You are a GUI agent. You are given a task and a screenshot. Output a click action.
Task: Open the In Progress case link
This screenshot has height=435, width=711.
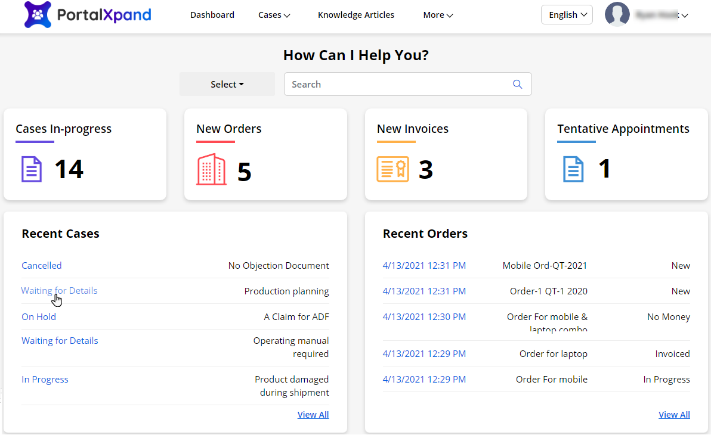pyautogui.click(x=45, y=380)
